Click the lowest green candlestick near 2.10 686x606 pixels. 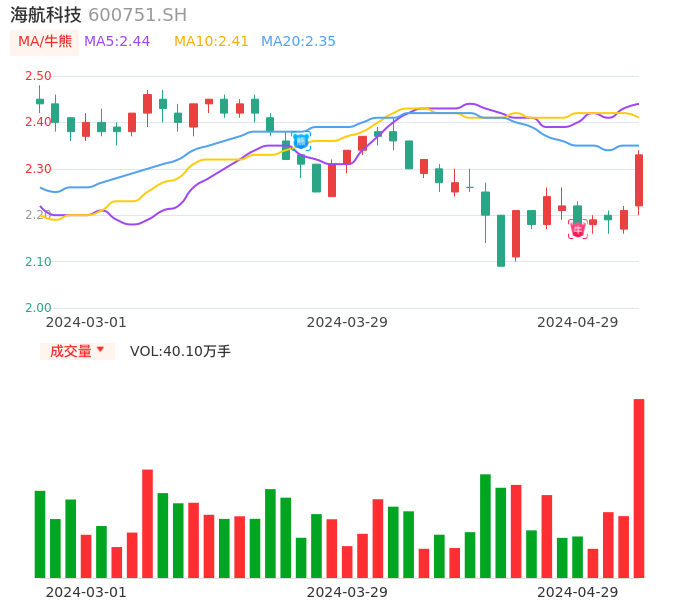tap(501, 241)
